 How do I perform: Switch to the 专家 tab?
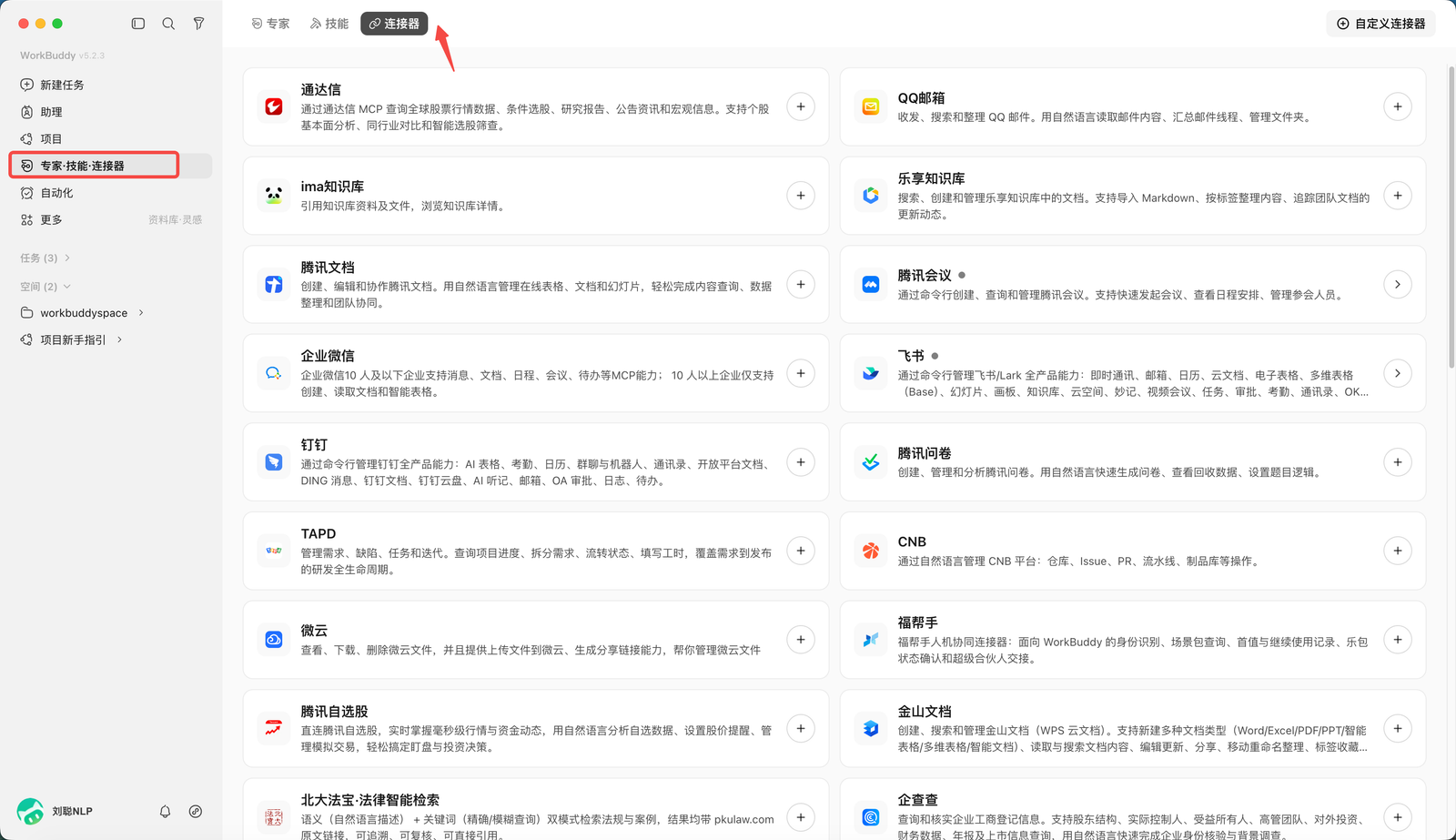[270, 24]
